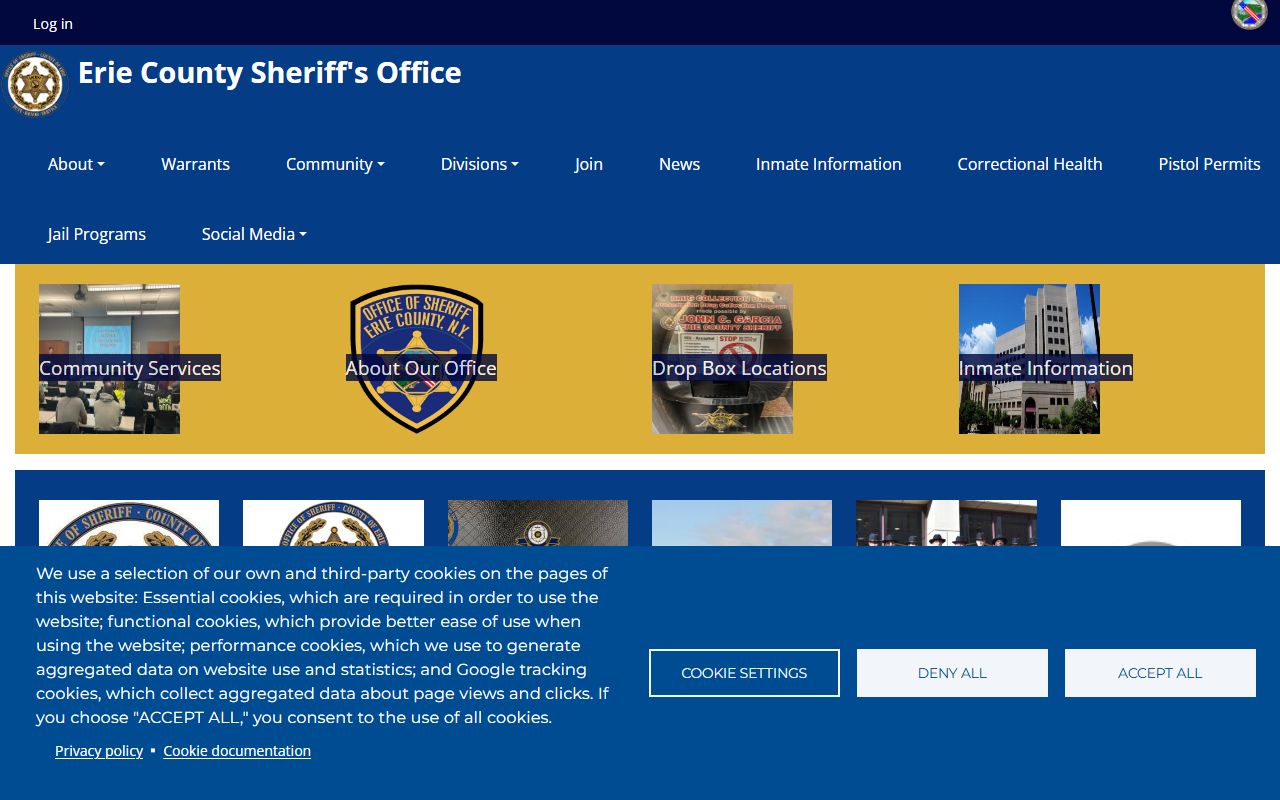Click the Erie County Sheriff star logo
Viewport: 1280px width, 800px height.
35,85
